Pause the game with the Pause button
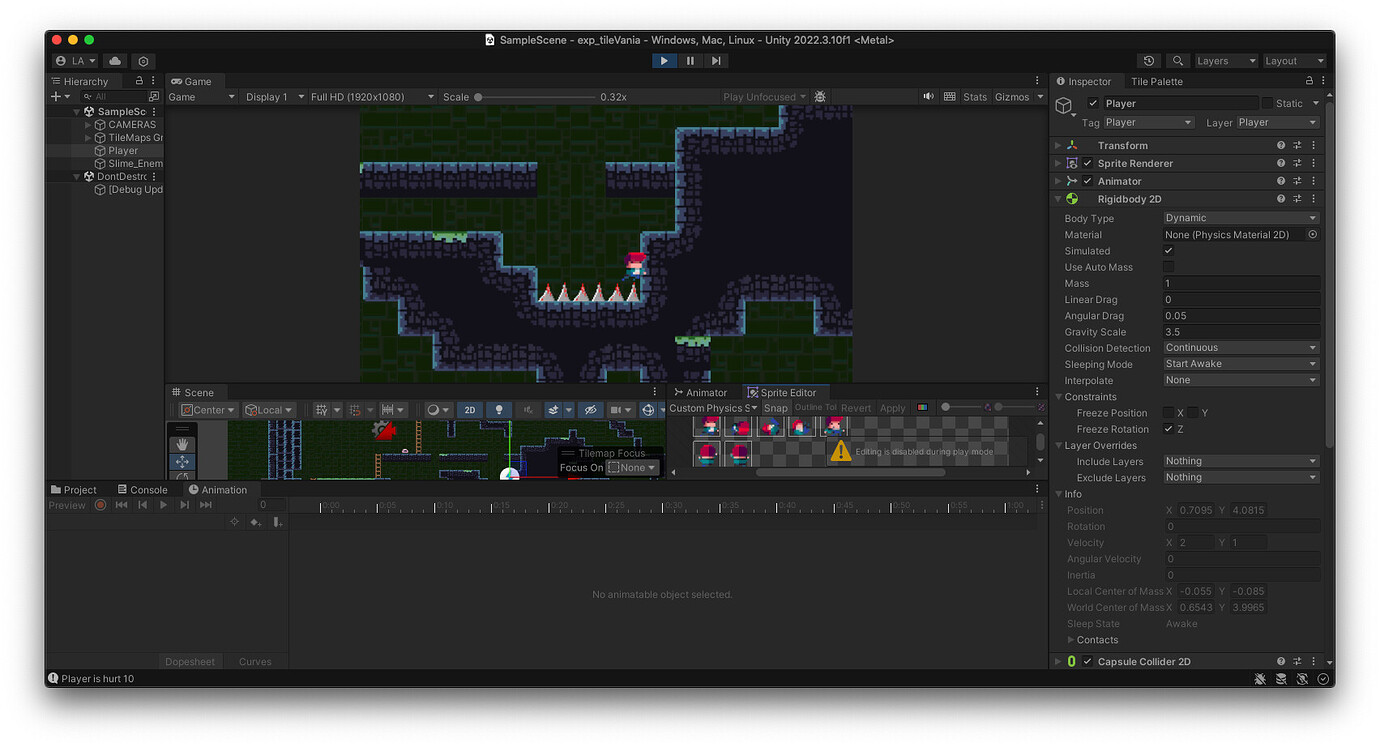 [x=690, y=61]
